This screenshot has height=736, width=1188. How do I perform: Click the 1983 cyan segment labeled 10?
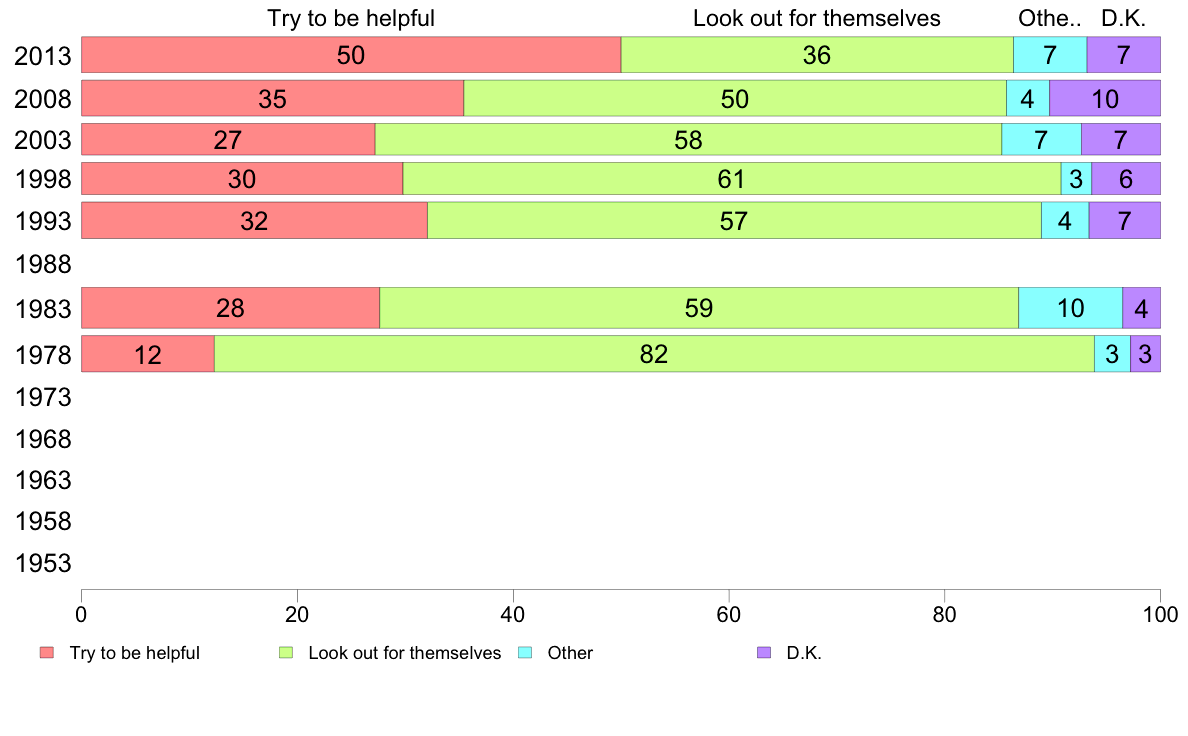tap(1071, 308)
